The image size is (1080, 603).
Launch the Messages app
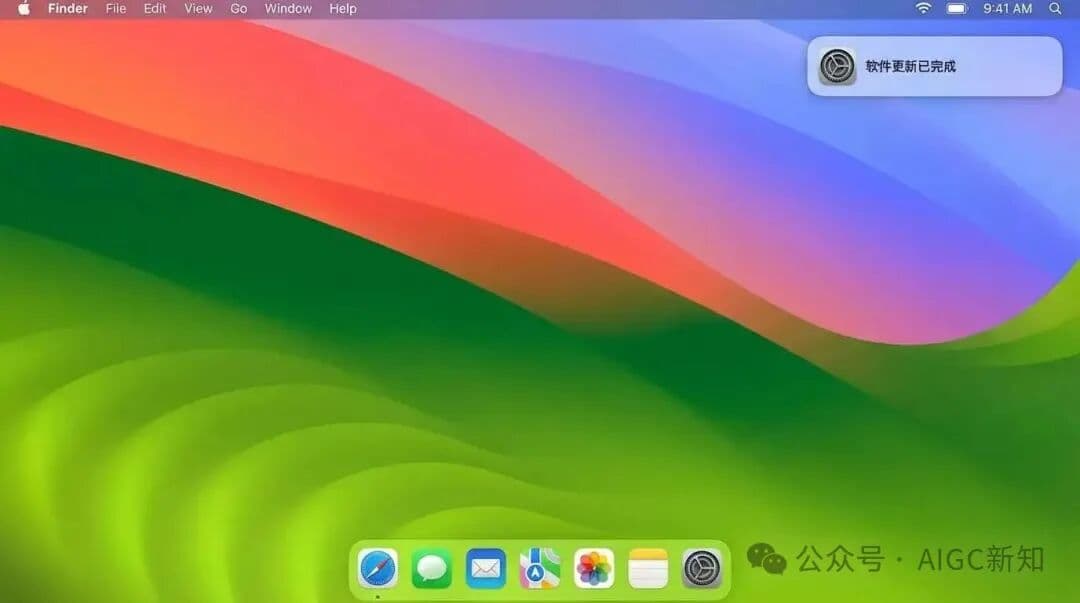pyautogui.click(x=431, y=567)
